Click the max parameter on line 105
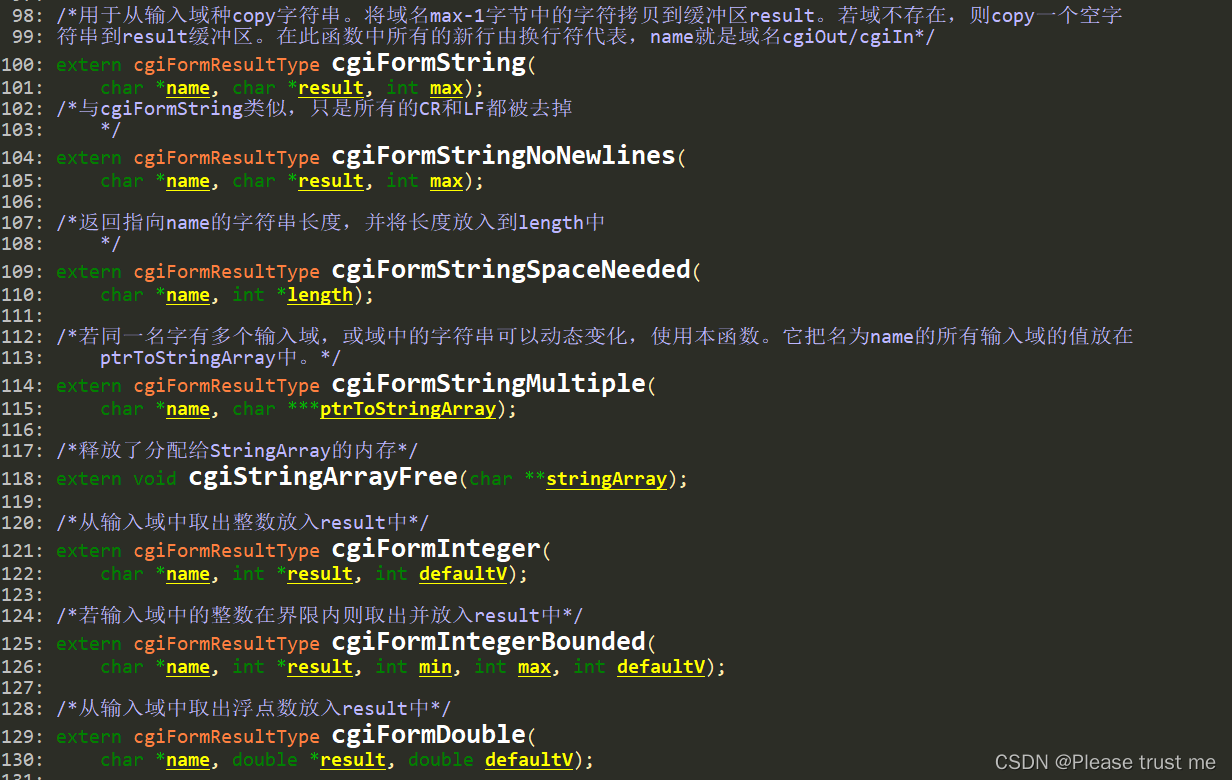The height and width of the screenshot is (780, 1232). (x=446, y=181)
